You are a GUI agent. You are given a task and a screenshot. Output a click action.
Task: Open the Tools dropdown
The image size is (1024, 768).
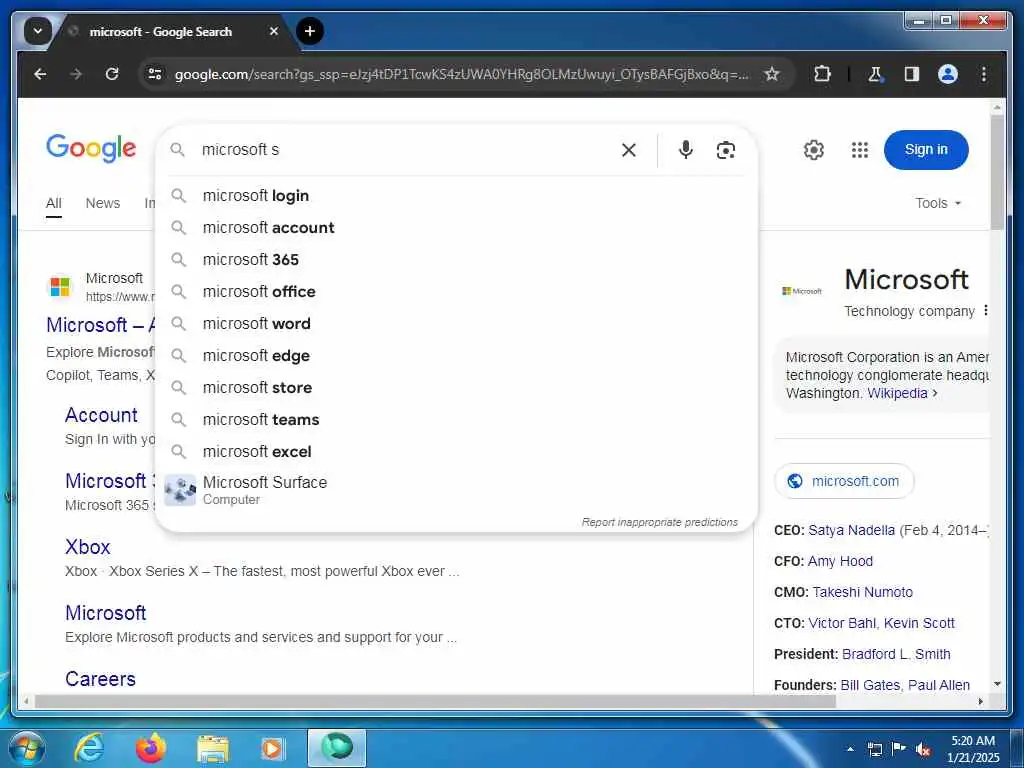click(938, 203)
